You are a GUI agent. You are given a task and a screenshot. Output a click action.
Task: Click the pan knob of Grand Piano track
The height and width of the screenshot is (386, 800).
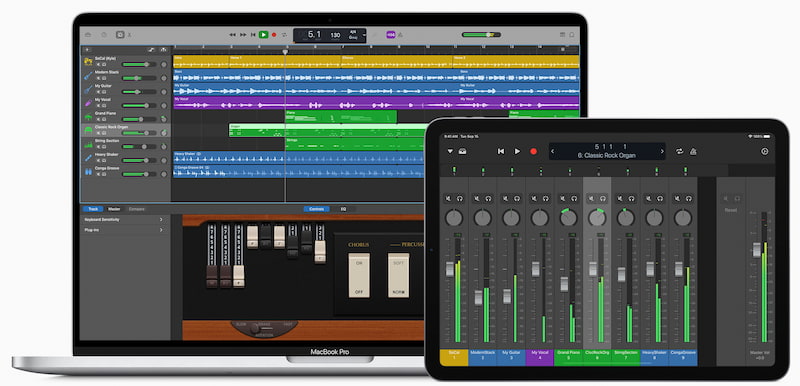pyautogui.click(x=164, y=119)
